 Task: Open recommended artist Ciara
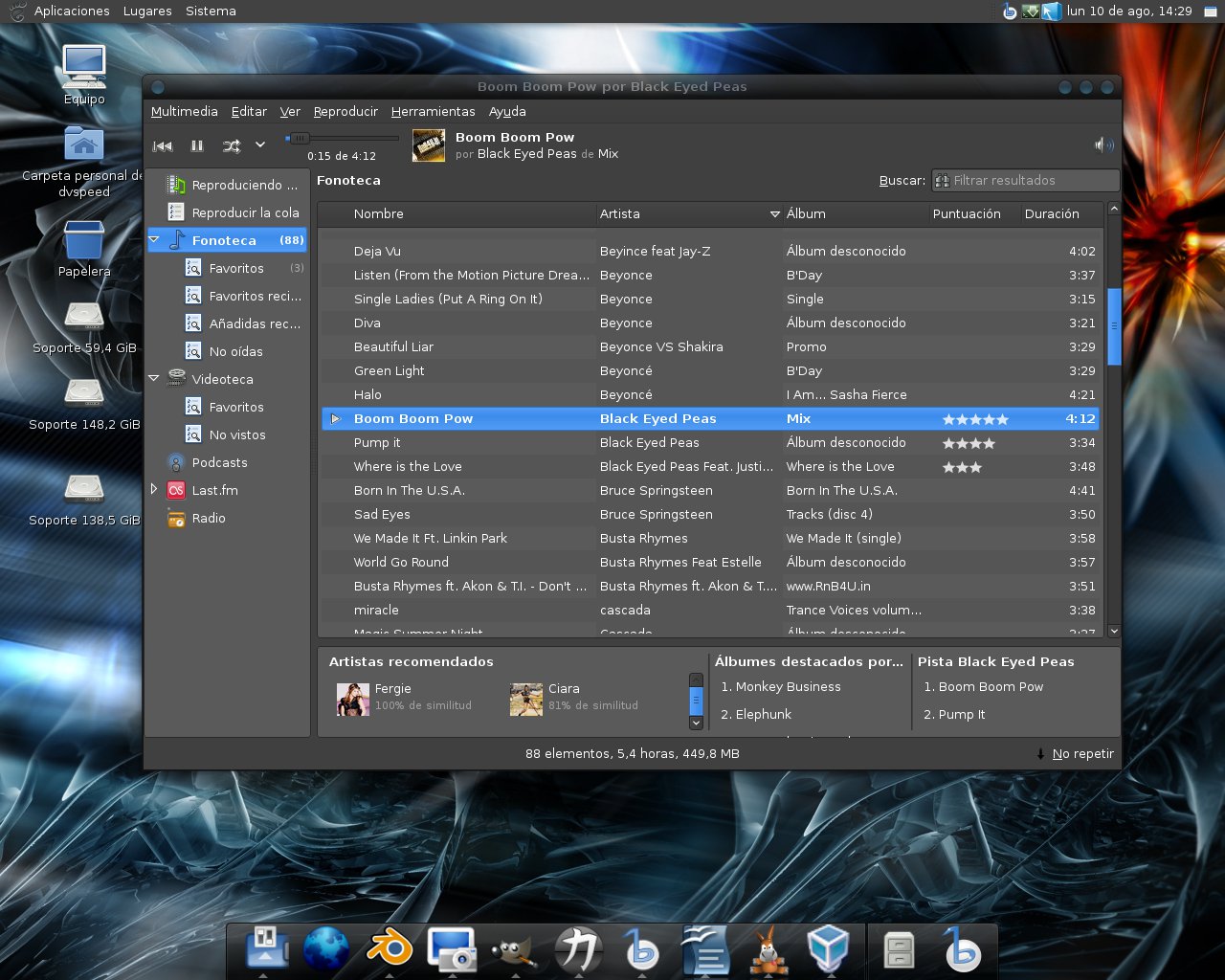pyautogui.click(x=574, y=698)
